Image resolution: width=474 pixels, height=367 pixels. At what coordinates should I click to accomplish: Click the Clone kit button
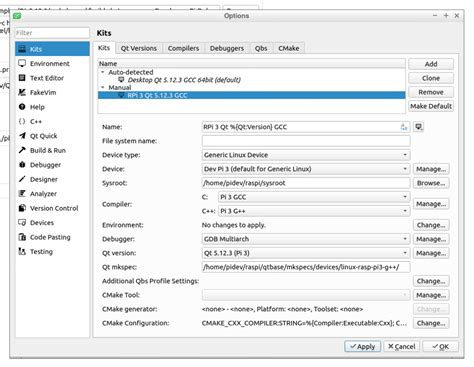point(431,78)
